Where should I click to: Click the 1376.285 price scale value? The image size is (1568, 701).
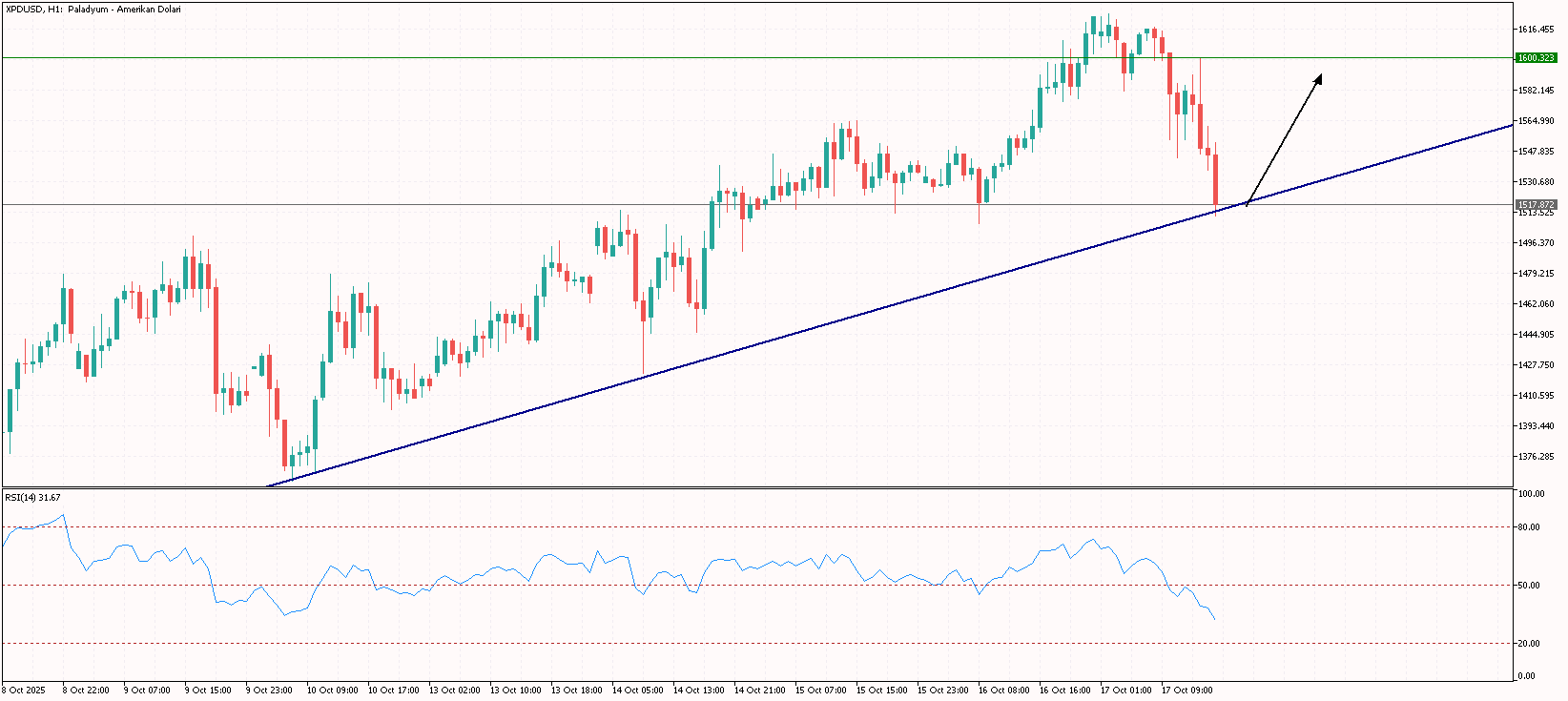click(1536, 457)
